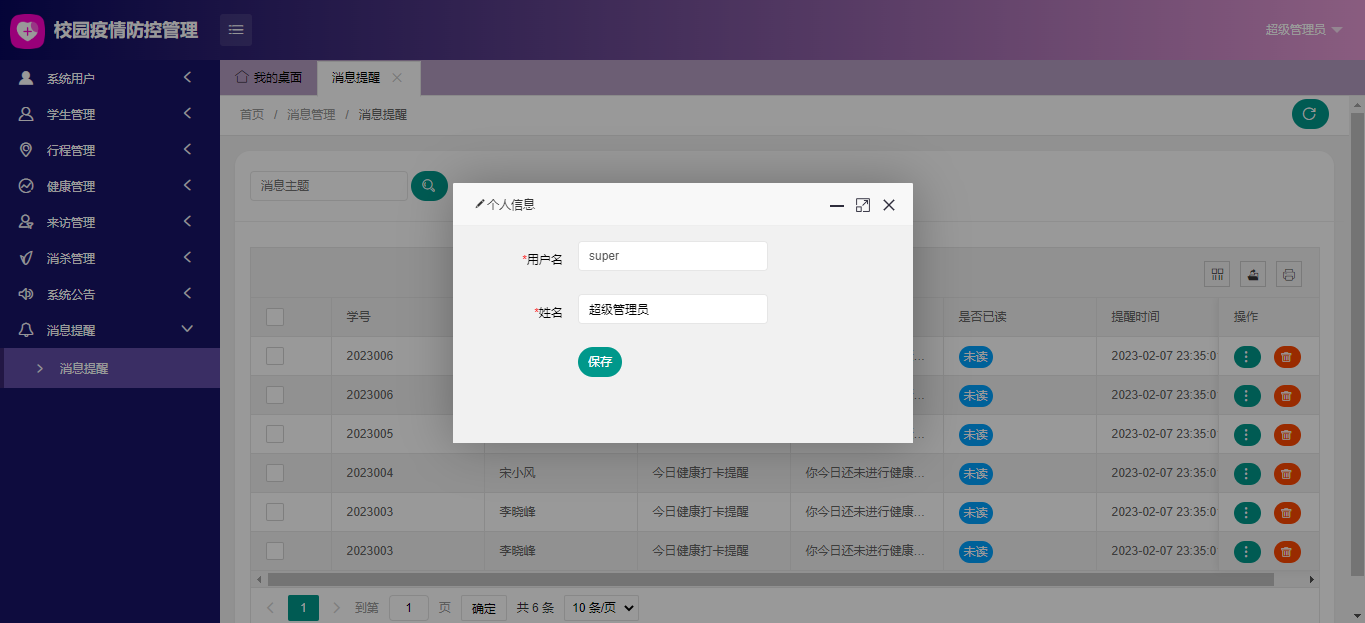Click the 保存 button
Viewport: 1365px width, 623px height.
(x=600, y=362)
